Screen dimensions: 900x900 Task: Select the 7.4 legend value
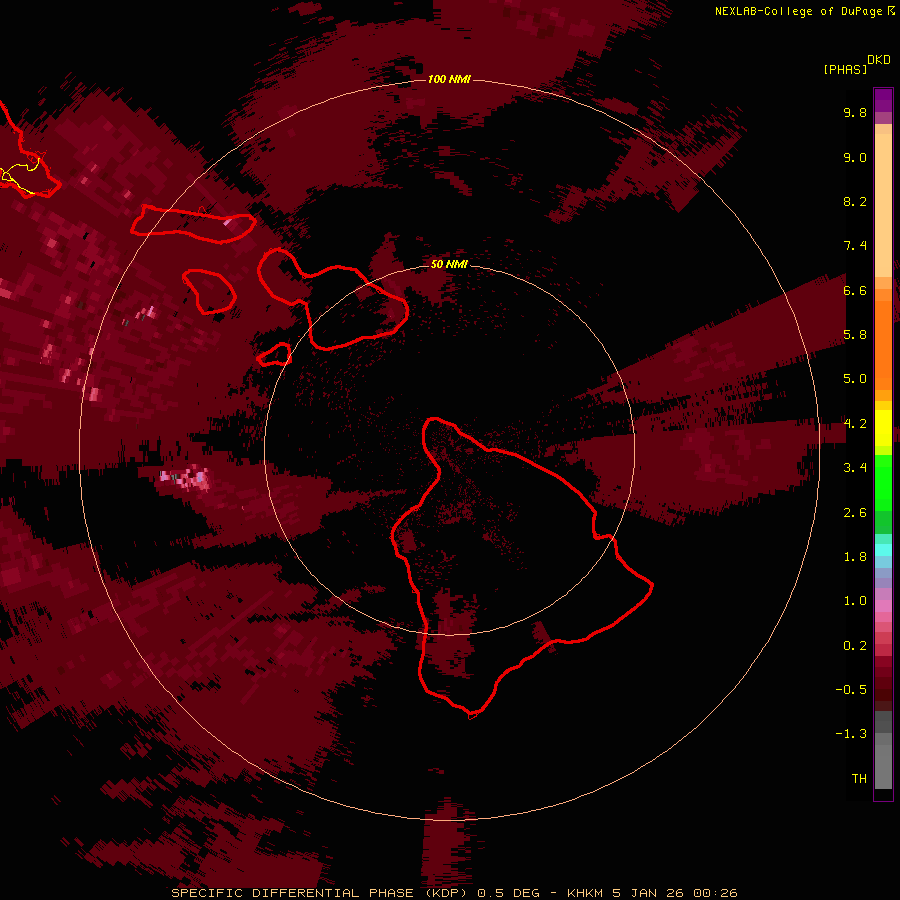click(x=855, y=246)
